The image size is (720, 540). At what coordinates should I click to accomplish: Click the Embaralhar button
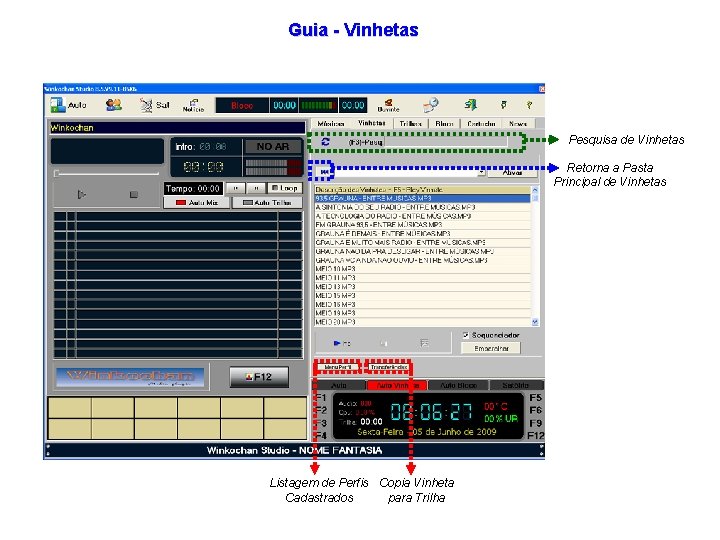click(x=491, y=349)
